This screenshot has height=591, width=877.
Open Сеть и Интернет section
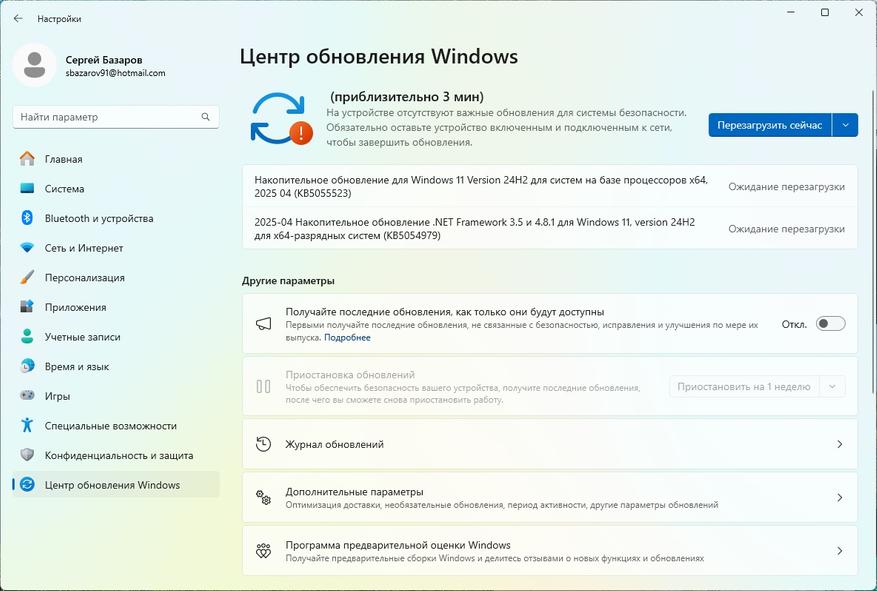116,248
